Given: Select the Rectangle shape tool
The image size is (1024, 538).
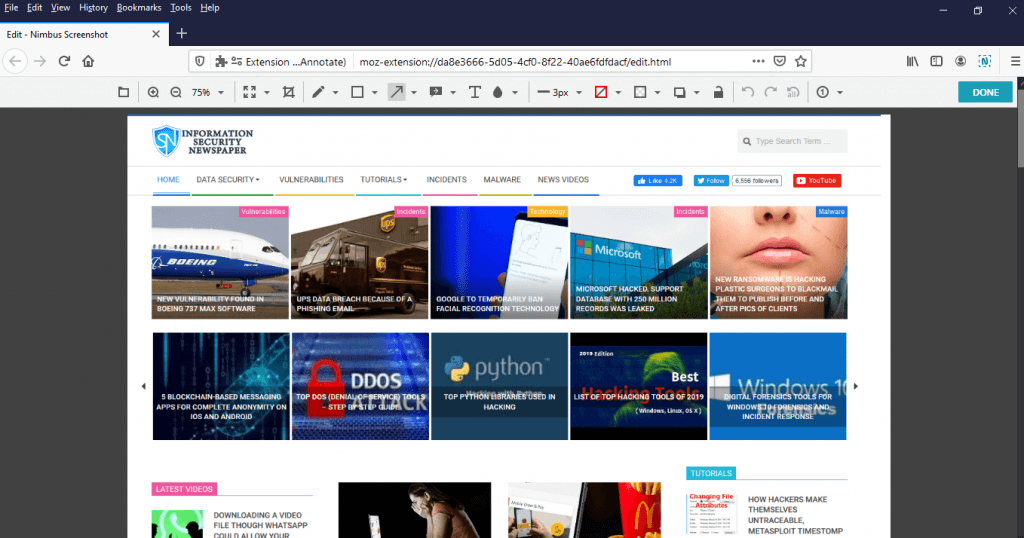Looking at the screenshot, I should coord(357,92).
